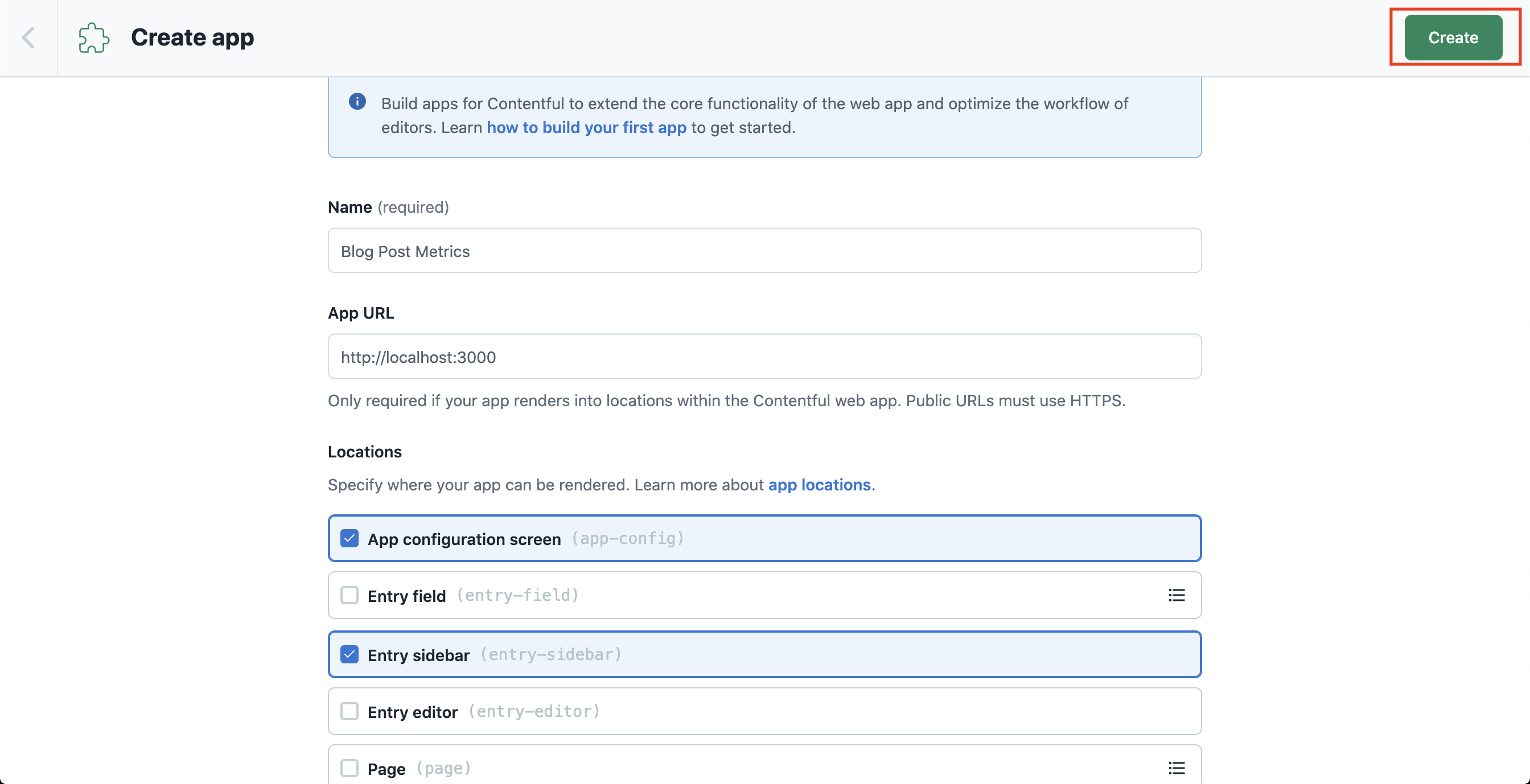This screenshot has width=1530, height=784.
Task: Go back using the left chevron arrow
Action: click(28, 38)
